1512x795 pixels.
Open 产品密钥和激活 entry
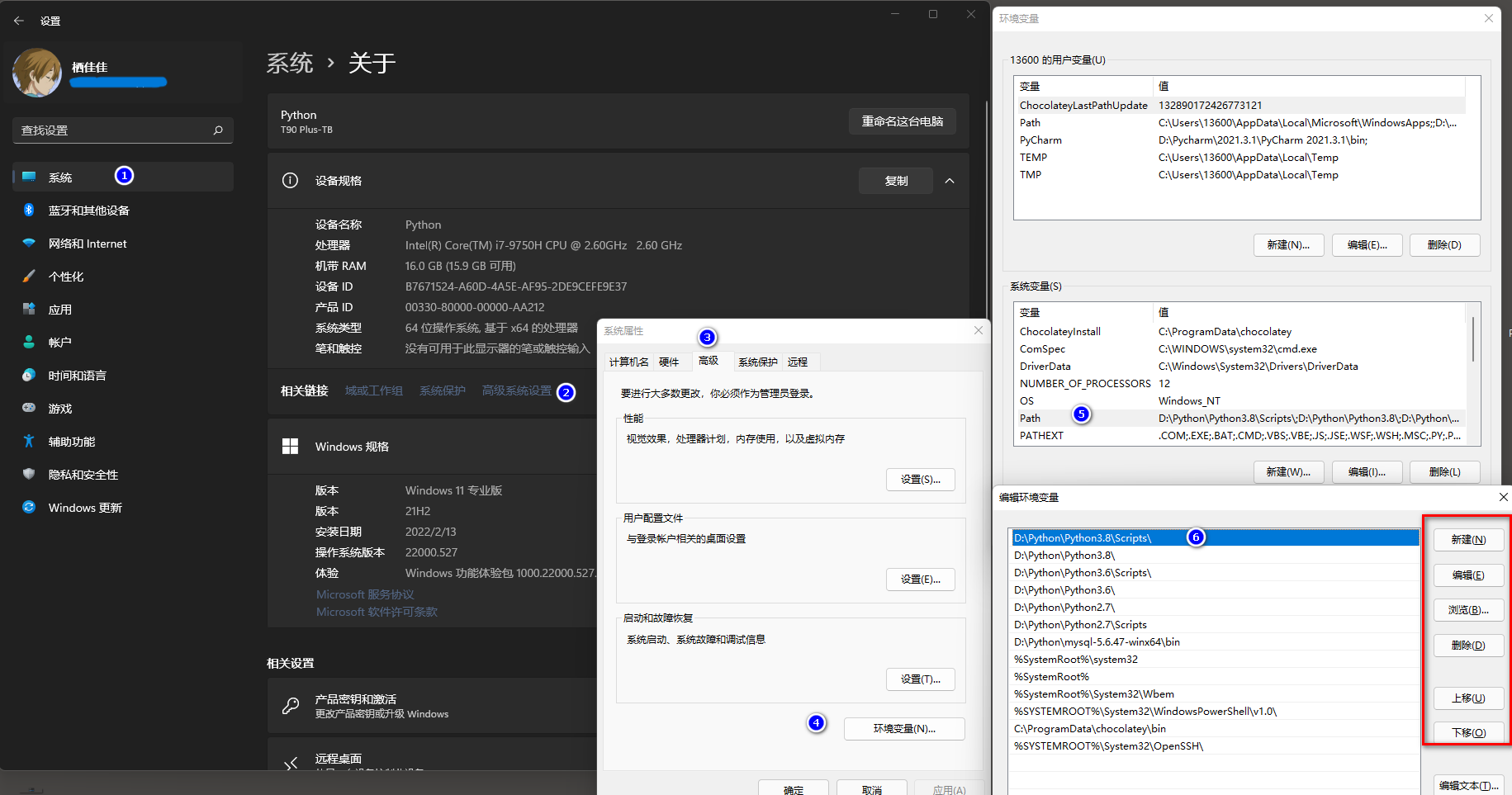click(432, 706)
